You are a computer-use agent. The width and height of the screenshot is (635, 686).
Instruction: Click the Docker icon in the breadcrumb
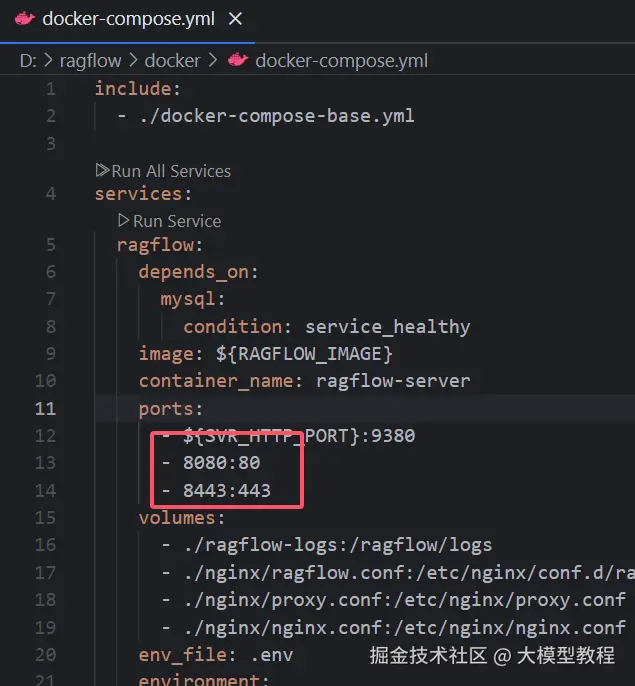(238, 60)
